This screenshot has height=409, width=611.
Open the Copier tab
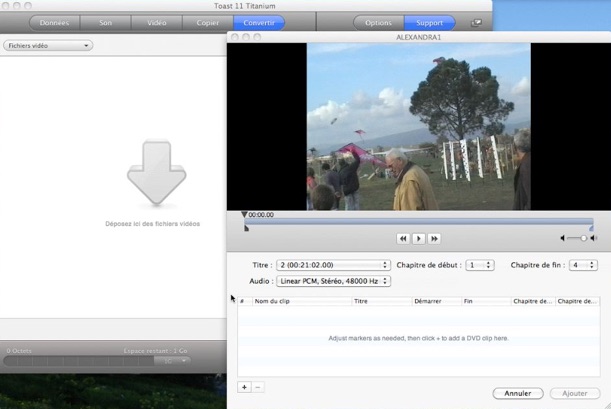tap(208, 23)
